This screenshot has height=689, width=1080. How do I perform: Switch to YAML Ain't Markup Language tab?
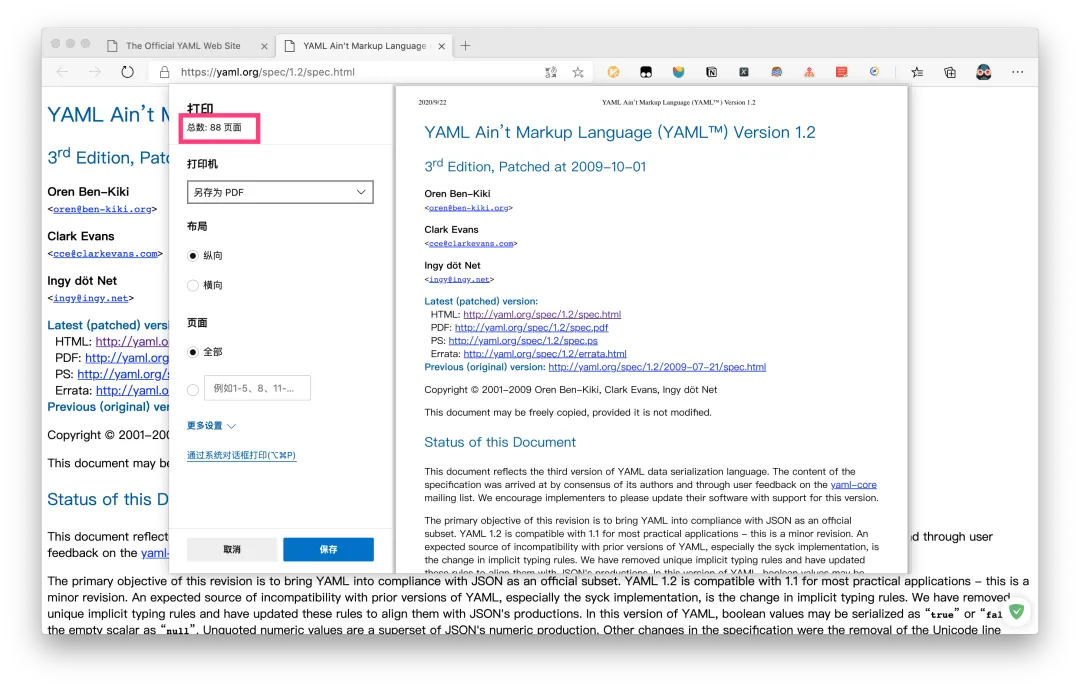point(365,45)
